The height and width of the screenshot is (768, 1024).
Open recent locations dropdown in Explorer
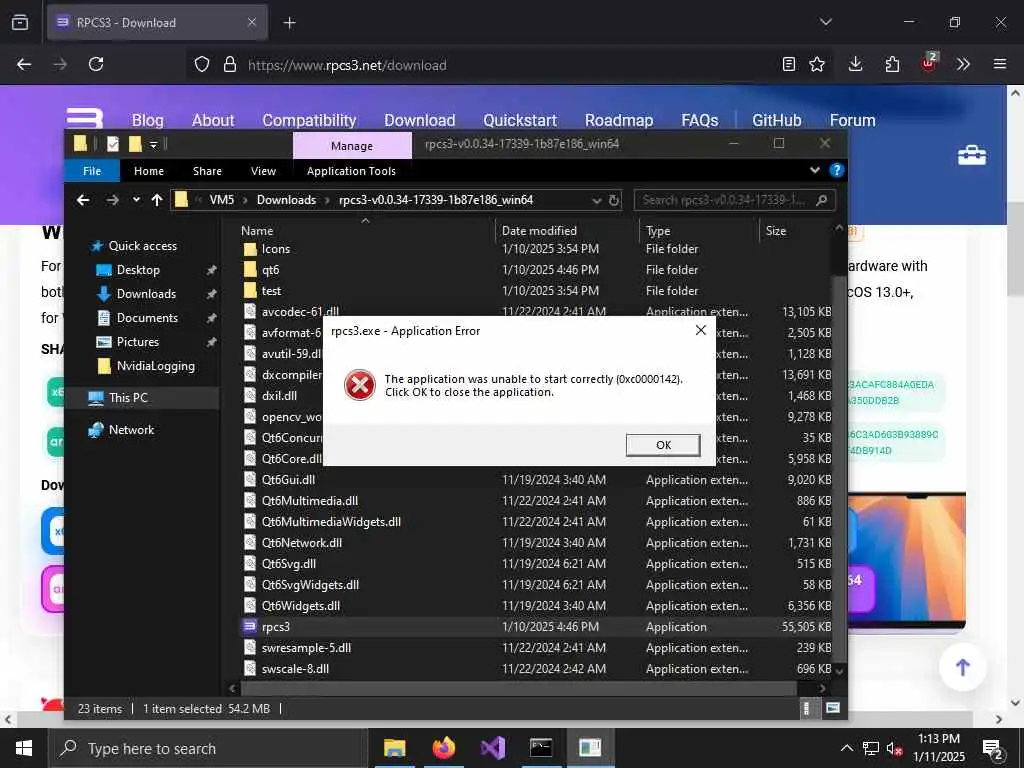136,200
